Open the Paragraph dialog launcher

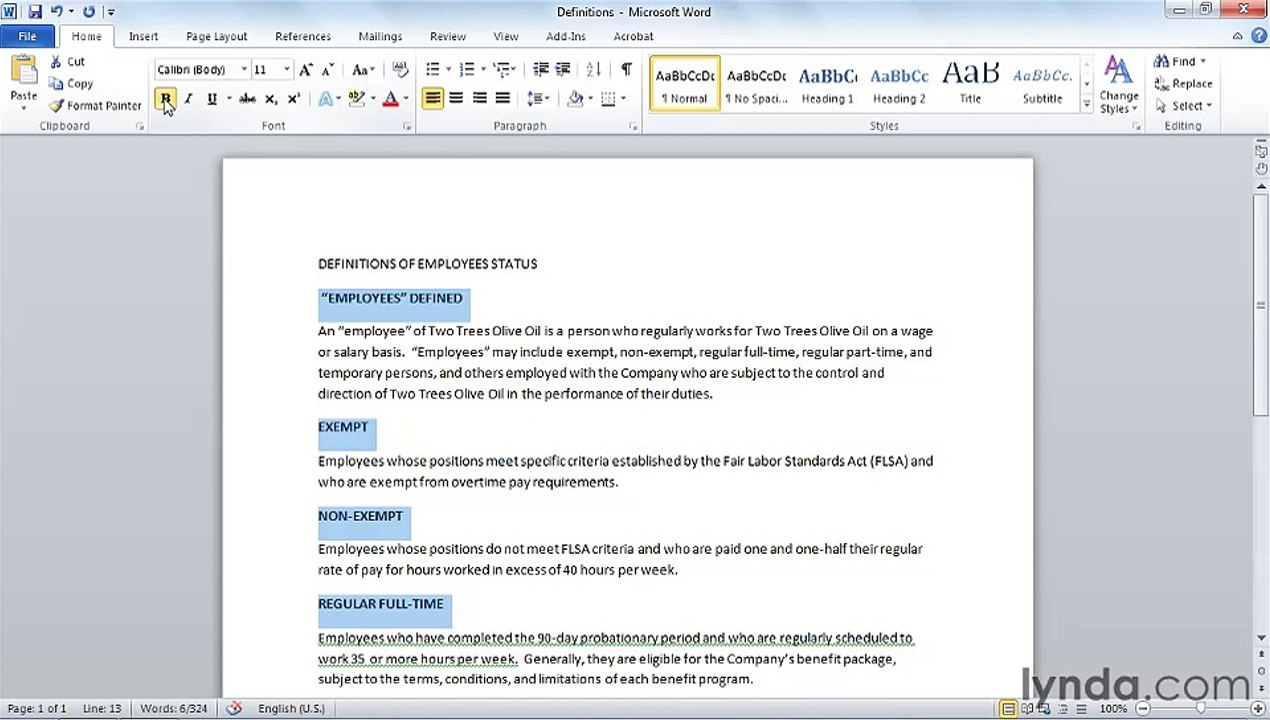(x=634, y=127)
